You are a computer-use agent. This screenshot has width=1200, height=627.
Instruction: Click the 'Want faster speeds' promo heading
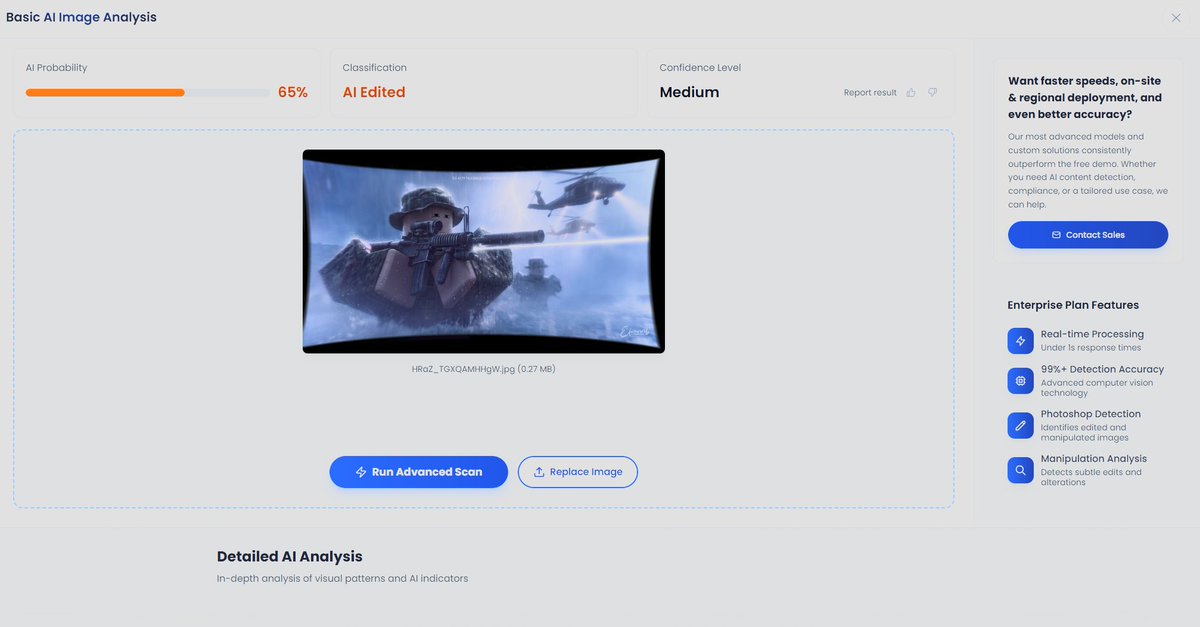(1085, 98)
